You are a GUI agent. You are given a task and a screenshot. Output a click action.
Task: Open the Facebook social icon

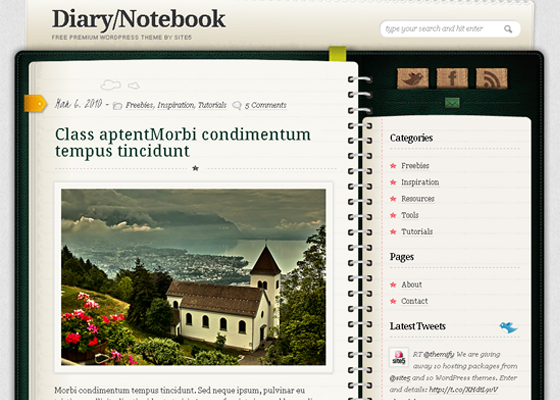pyautogui.click(x=452, y=78)
